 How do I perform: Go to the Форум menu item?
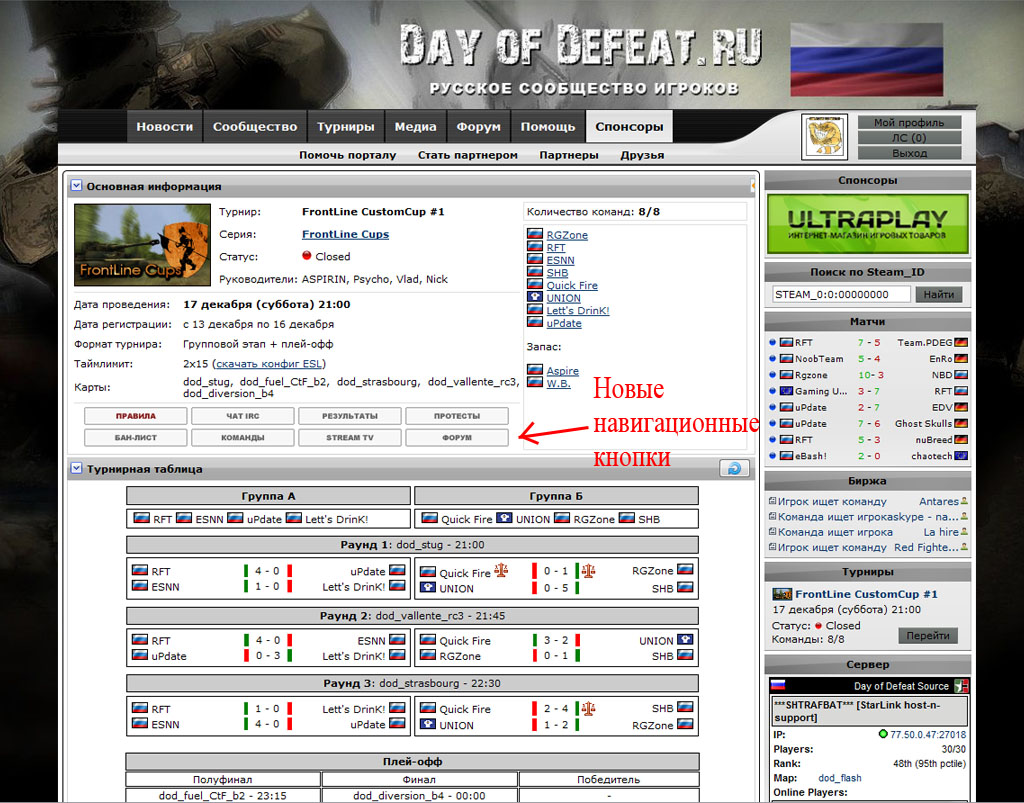[478, 127]
